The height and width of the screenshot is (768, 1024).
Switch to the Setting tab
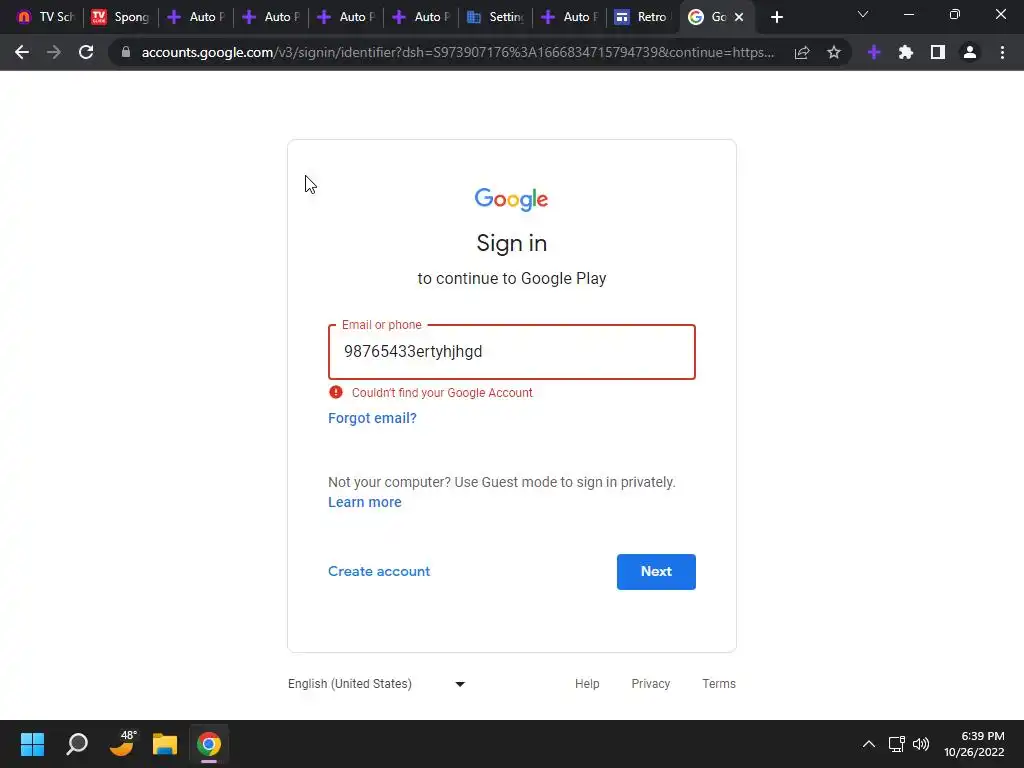[495, 17]
